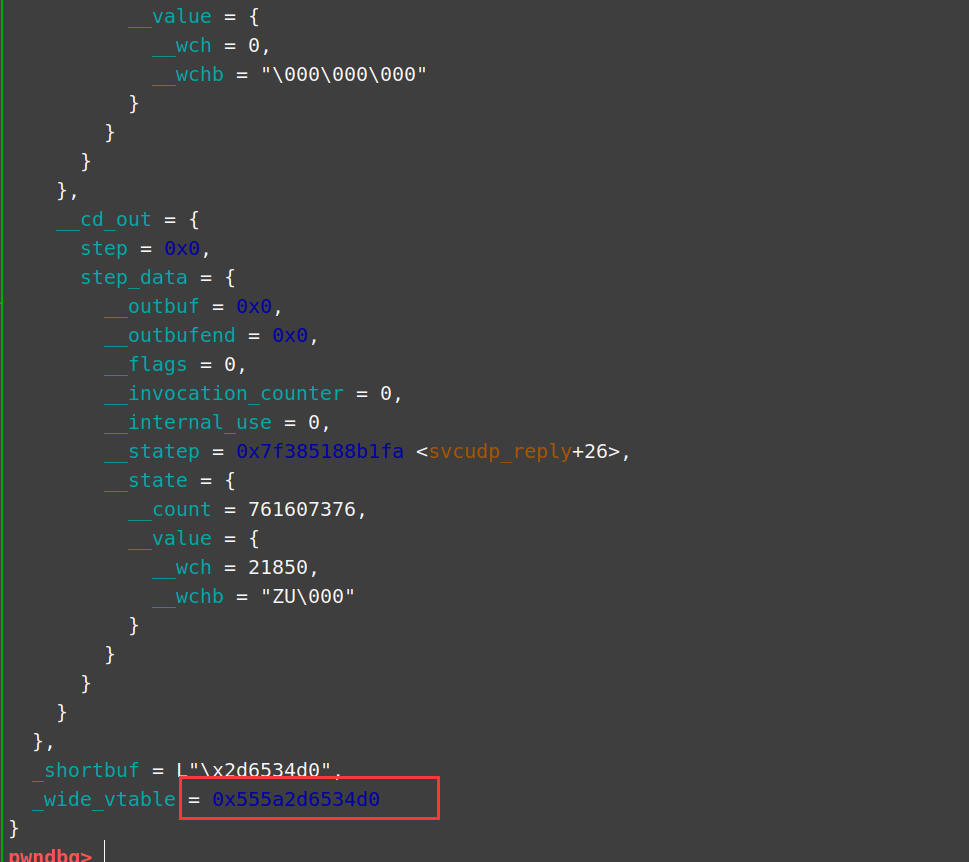Select the string "ZU\000"

[x=308, y=596]
